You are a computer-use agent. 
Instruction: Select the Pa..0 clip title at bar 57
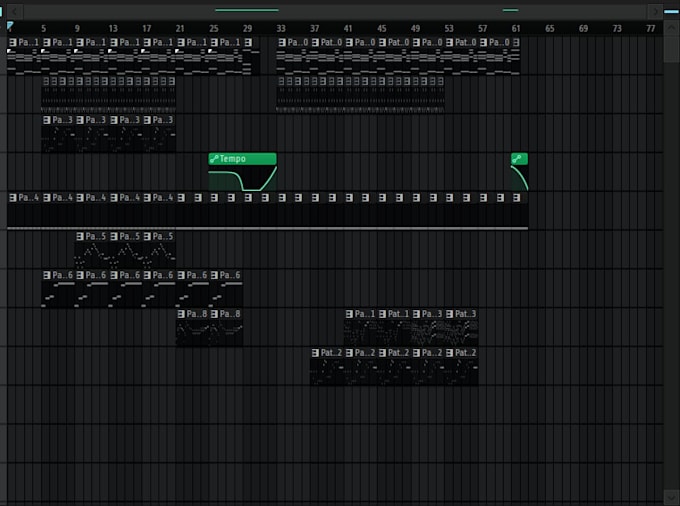click(x=499, y=42)
